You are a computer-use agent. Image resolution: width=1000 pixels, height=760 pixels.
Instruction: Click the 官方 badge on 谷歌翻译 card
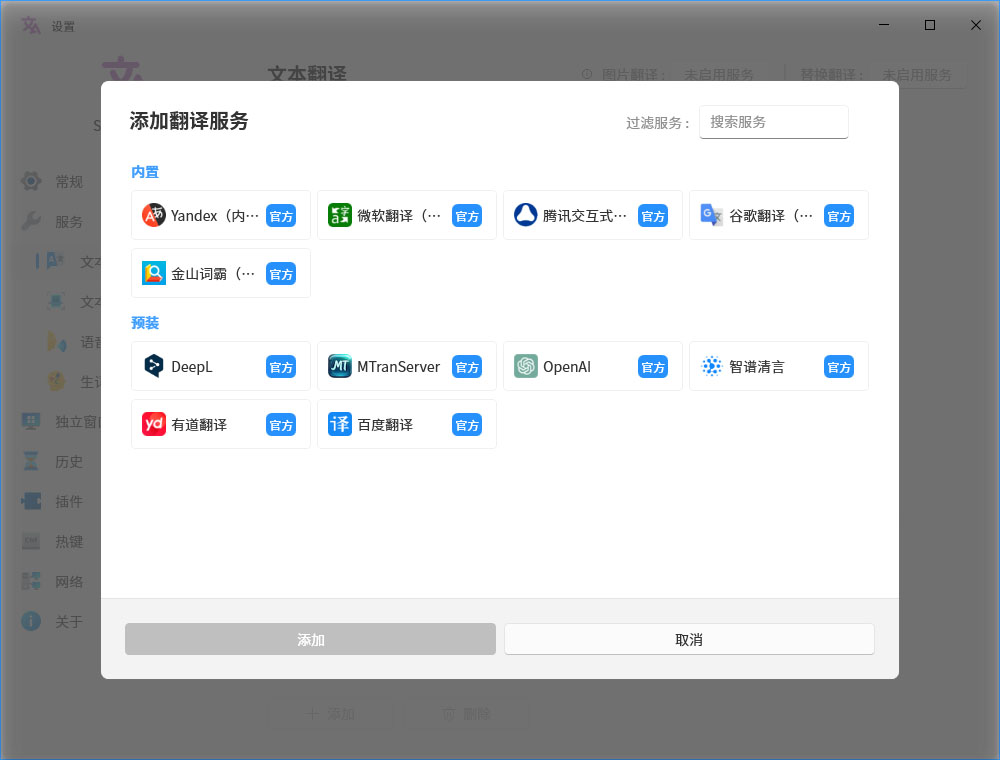[x=839, y=216]
